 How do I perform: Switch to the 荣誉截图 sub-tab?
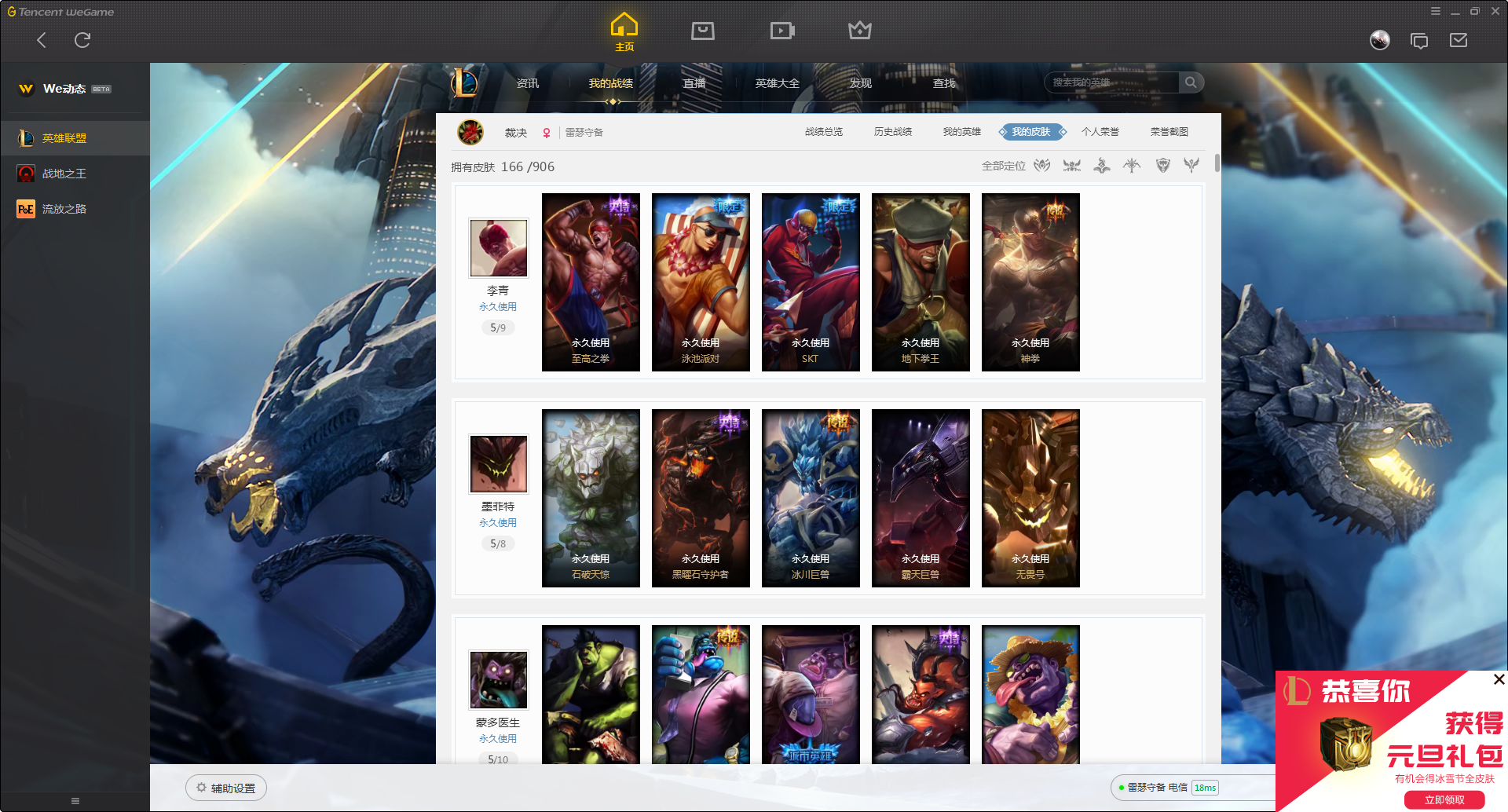point(1169,132)
